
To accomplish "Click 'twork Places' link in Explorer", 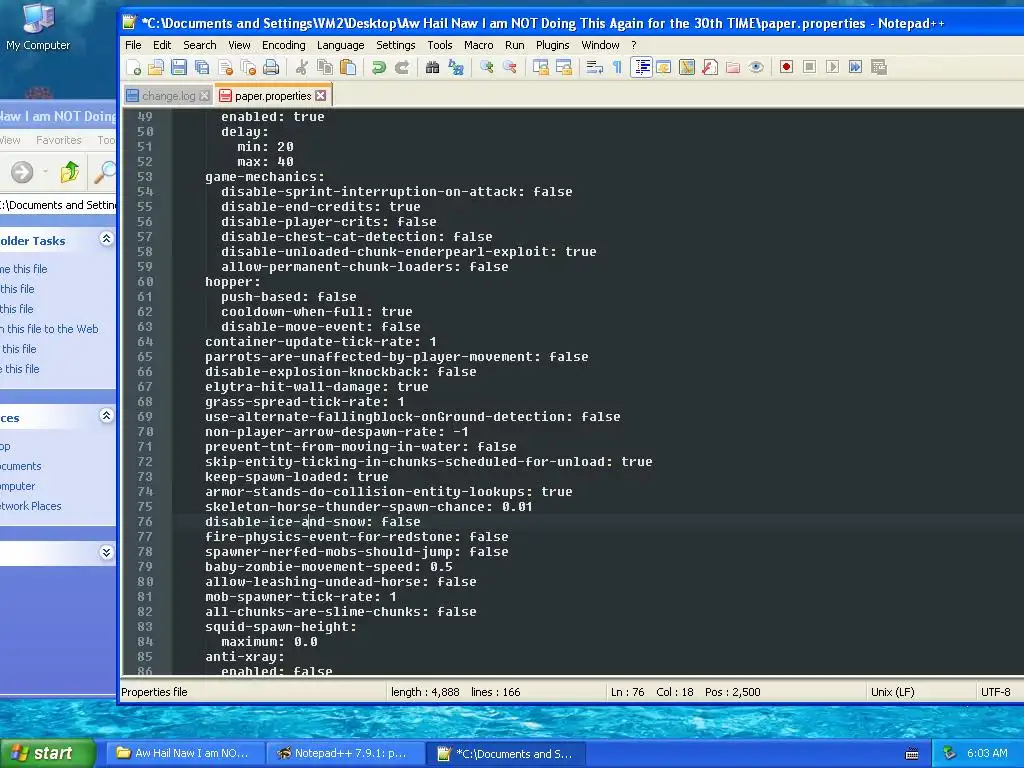I will point(31,506).
